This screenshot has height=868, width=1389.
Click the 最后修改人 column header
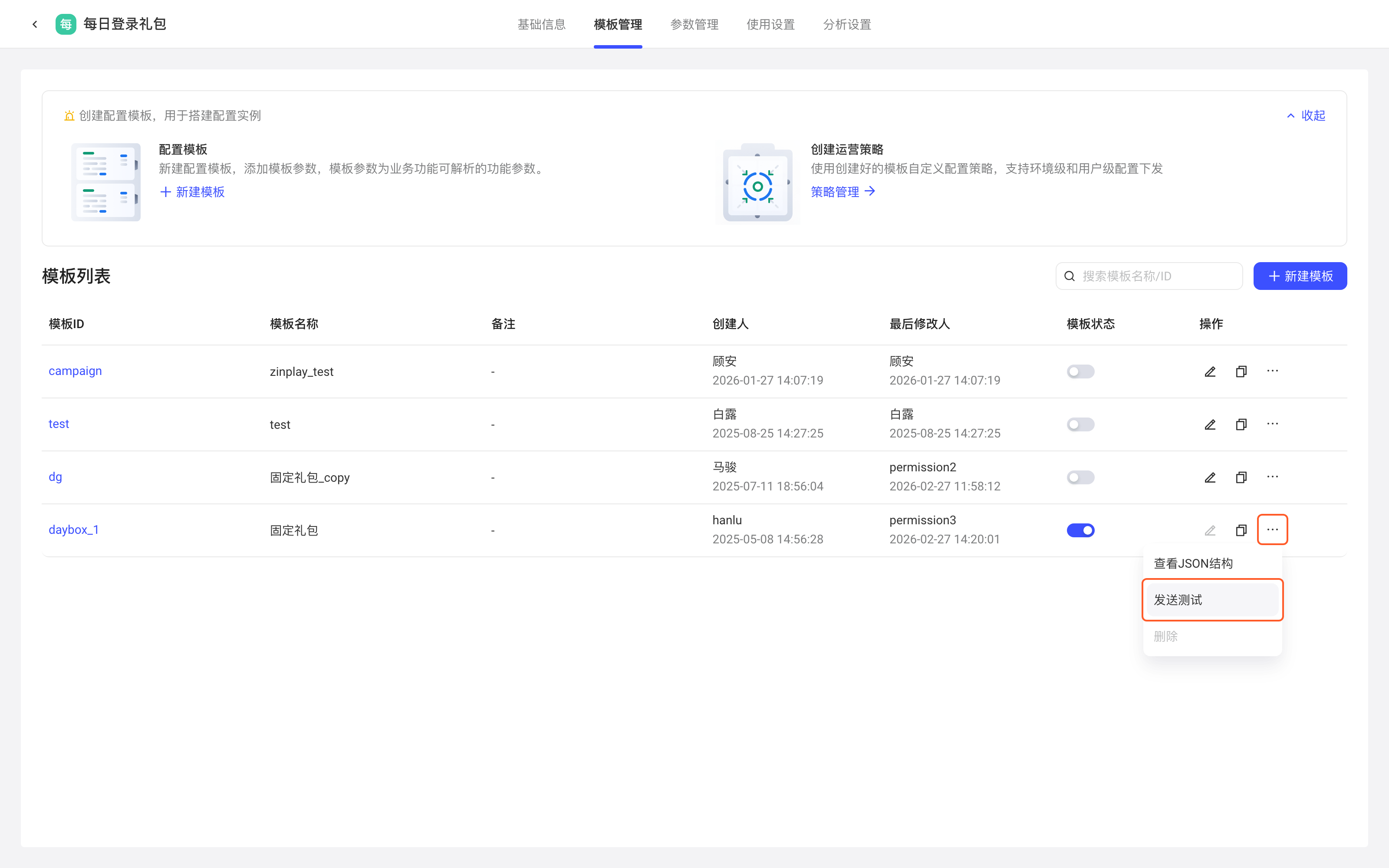point(919,324)
